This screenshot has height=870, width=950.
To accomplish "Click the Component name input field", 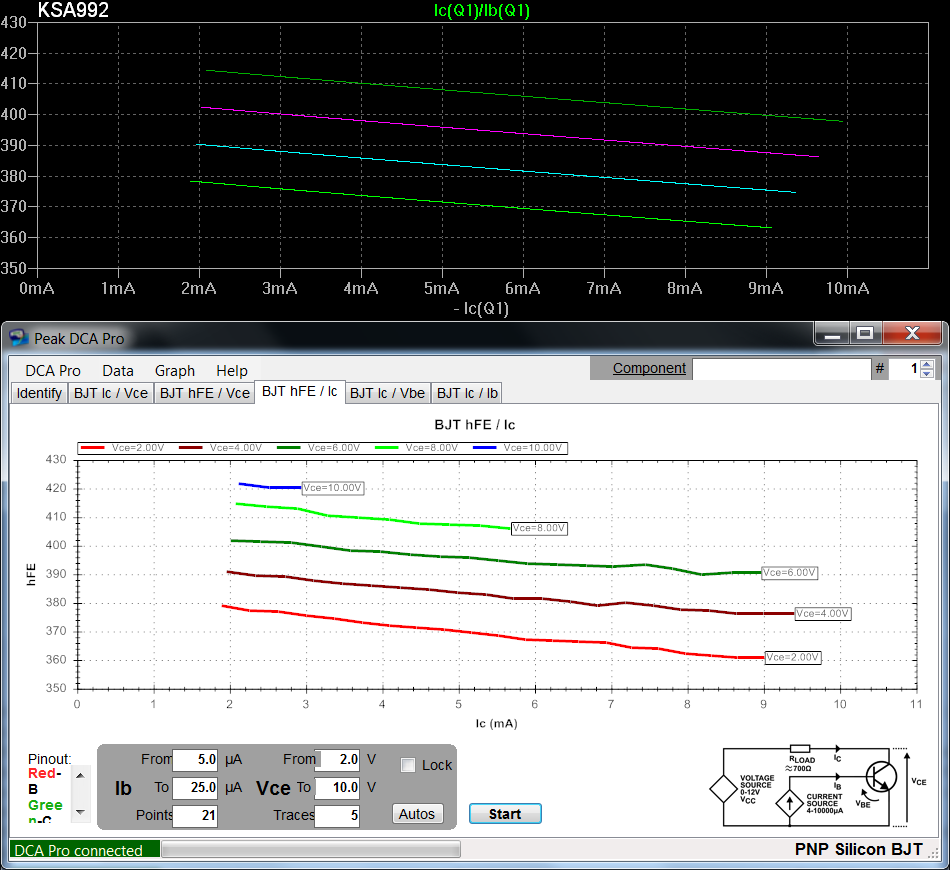I will tap(782, 368).
